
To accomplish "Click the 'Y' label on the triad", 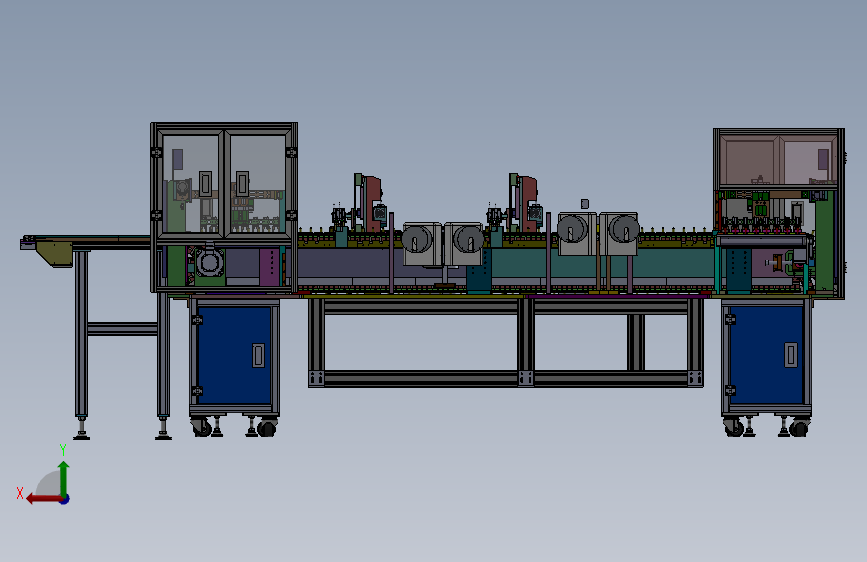I will (x=63, y=450).
